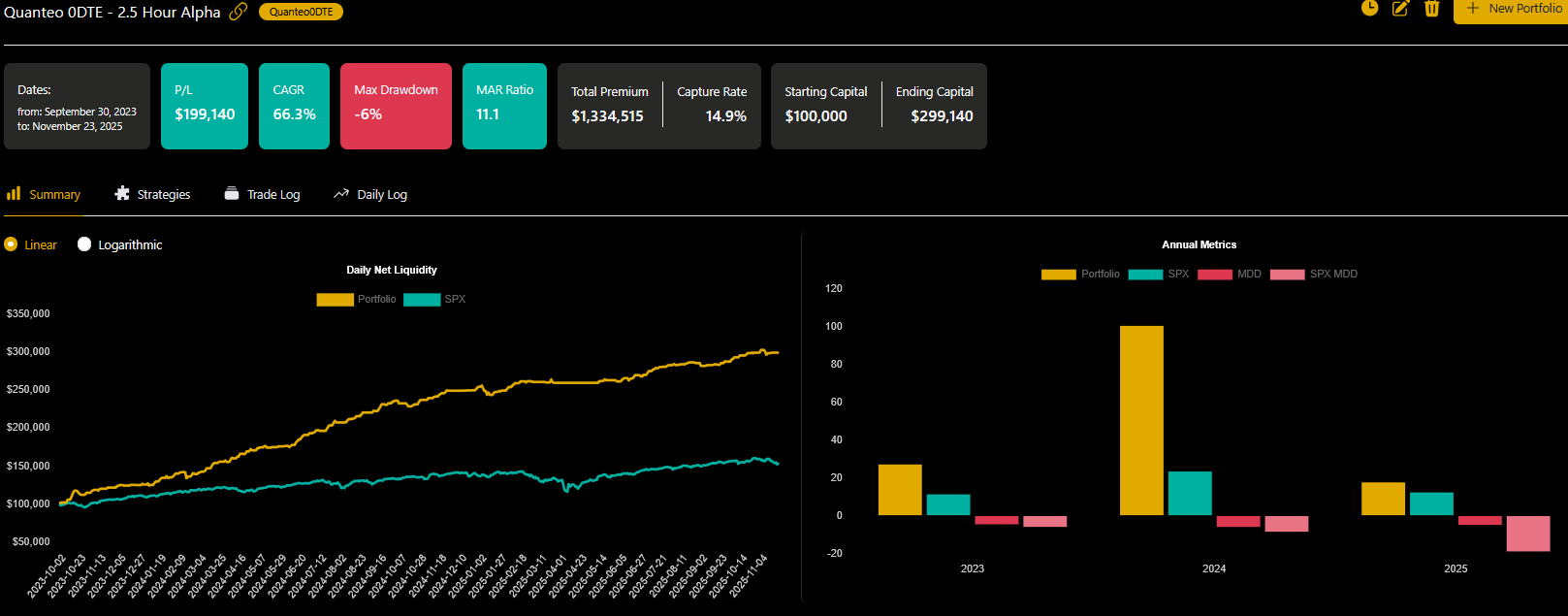The image size is (1568, 616).
Task: Click the Trade Log icon
Action: coord(232,194)
